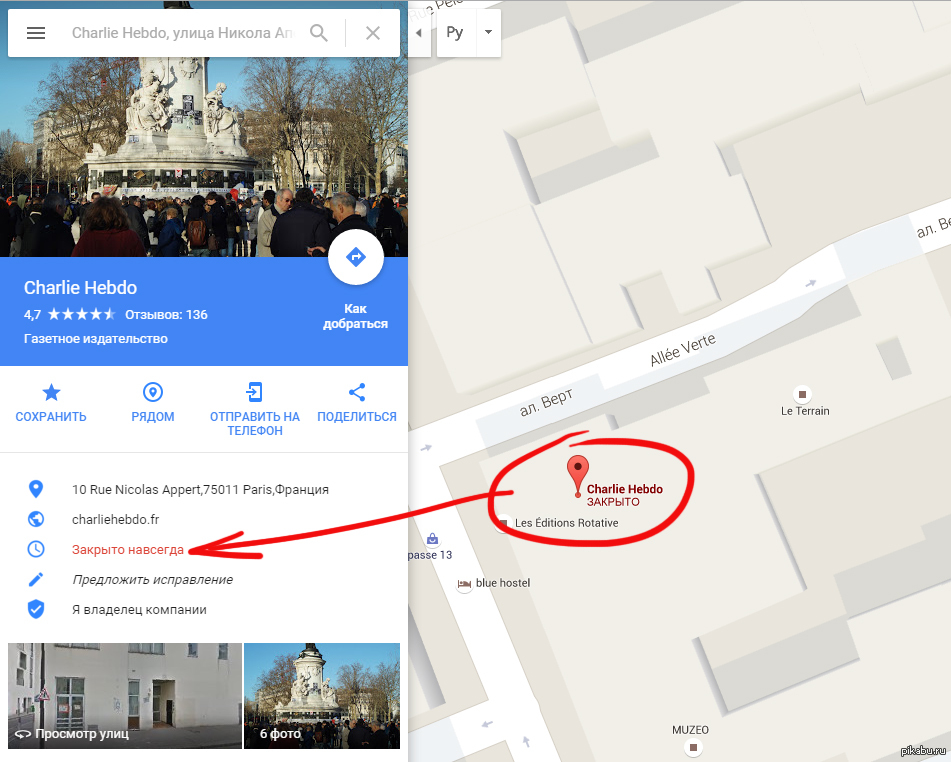
Task: Select Le Terrain place marker on map
Action: (x=802, y=394)
